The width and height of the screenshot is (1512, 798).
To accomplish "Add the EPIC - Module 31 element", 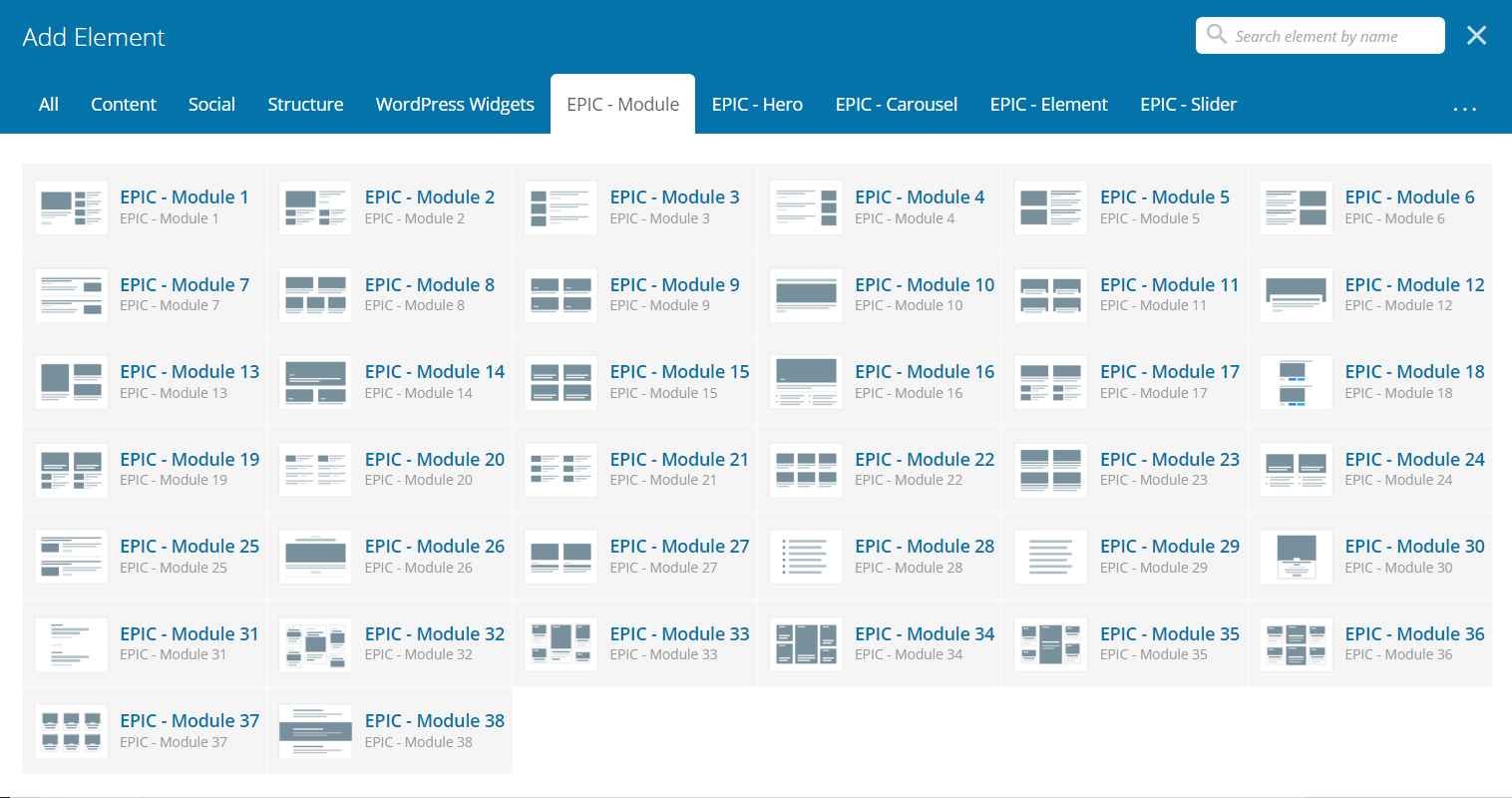I will pos(189,634).
